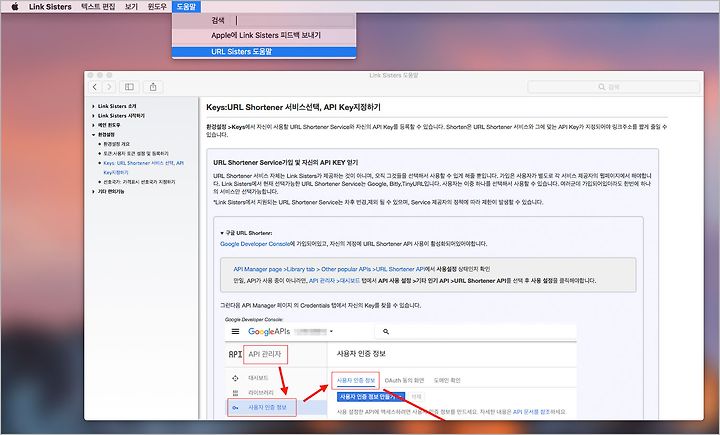Open the 번호국가 지정하기 subtopic
Viewport: 720px width, 435px height.
coord(139,182)
